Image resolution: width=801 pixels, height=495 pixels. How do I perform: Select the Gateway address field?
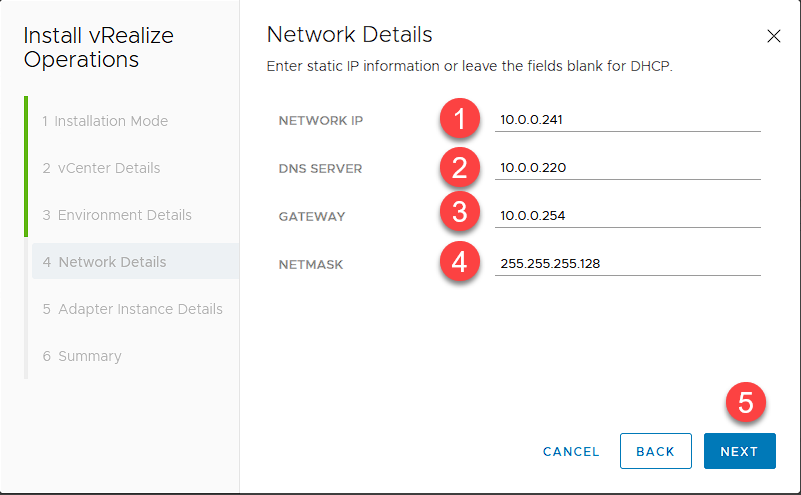[x=627, y=215]
